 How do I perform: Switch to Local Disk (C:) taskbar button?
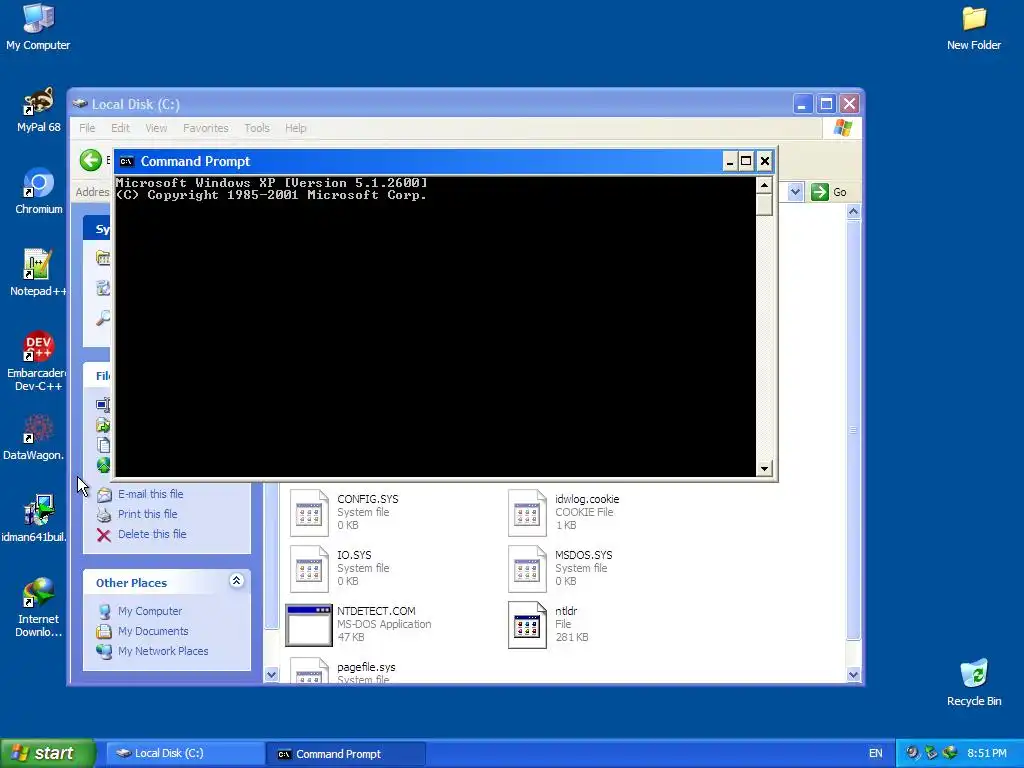point(185,754)
